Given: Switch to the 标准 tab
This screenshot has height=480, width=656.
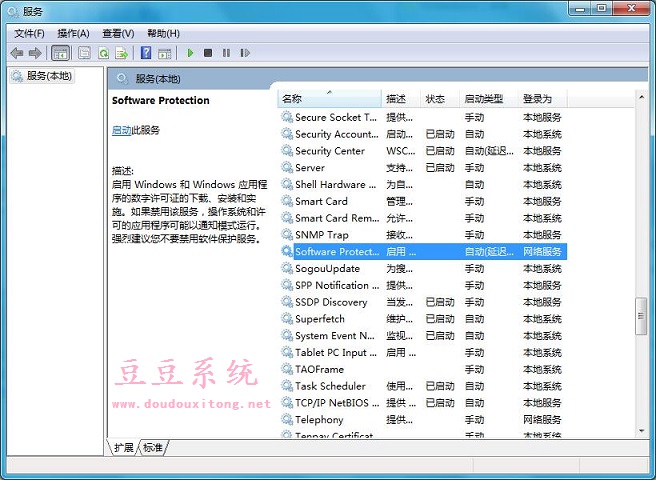Looking at the screenshot, I should (x=153, y=447).
